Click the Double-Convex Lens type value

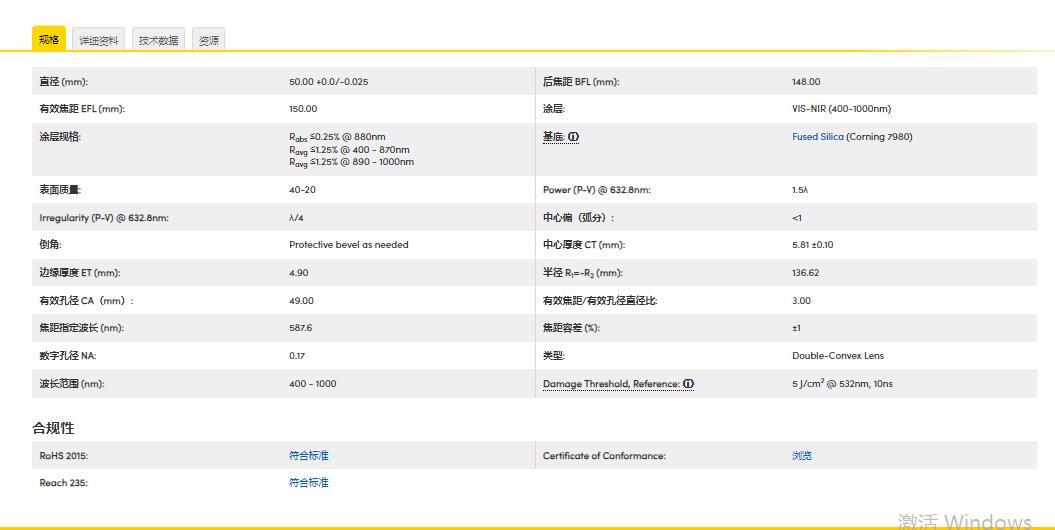click(x=837, y=356)
